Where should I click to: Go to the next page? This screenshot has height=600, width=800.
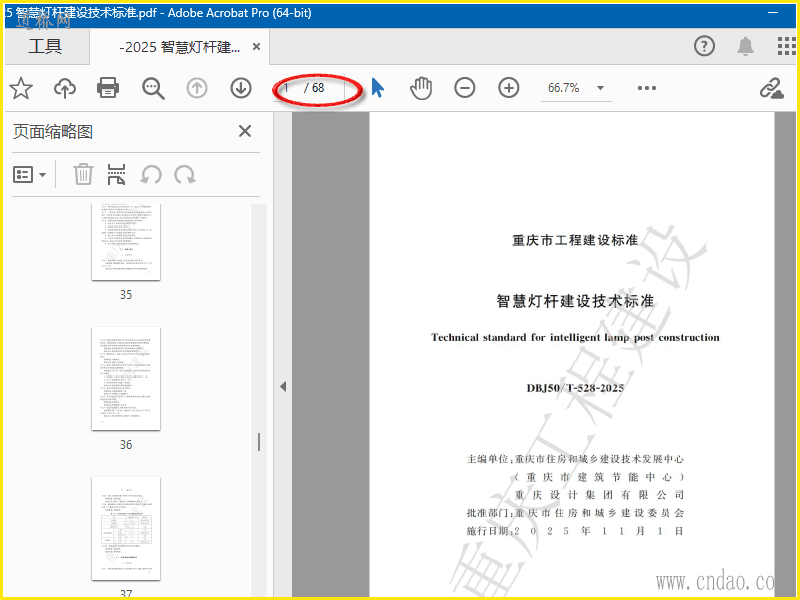[241, 88]
